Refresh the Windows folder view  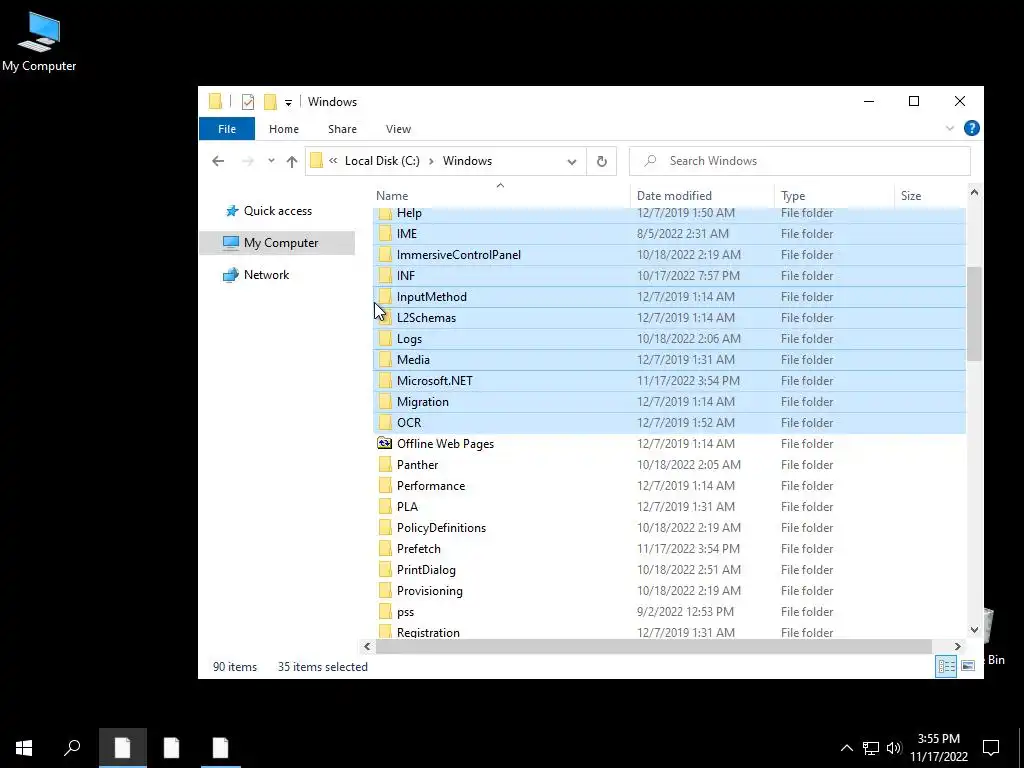pyautogui.click(x=601, y=161)
